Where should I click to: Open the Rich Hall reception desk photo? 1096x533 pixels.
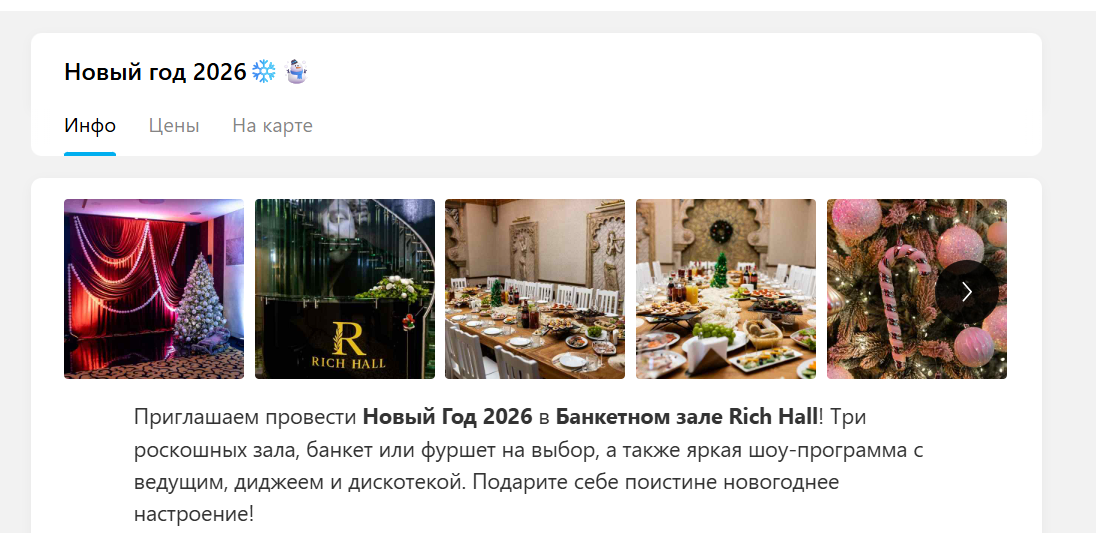(x=345, y=289)
